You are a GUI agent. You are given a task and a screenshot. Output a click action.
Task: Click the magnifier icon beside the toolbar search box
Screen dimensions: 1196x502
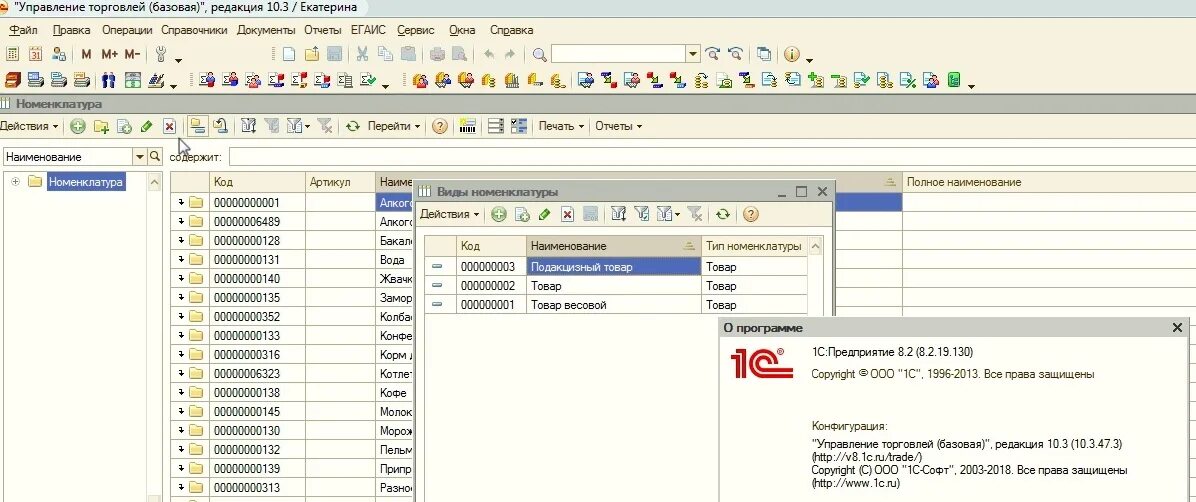[x=539, y=54]
